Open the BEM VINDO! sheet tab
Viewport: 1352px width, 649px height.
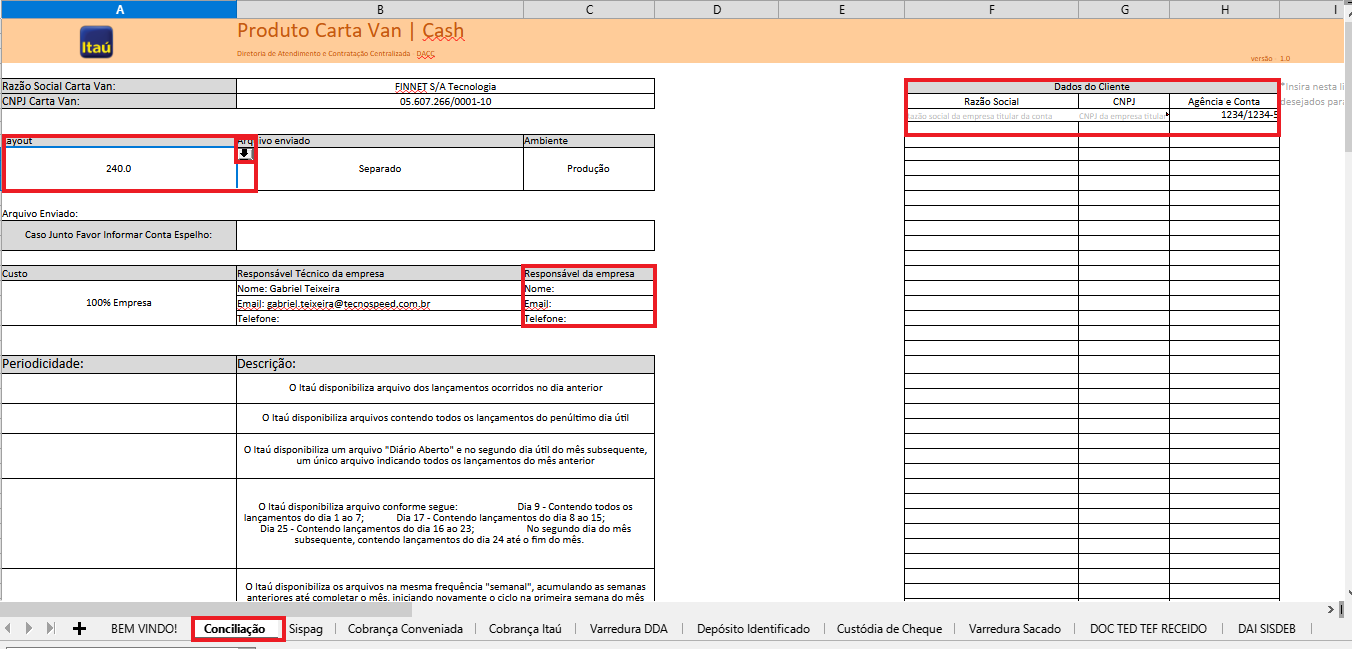[144, 629]
